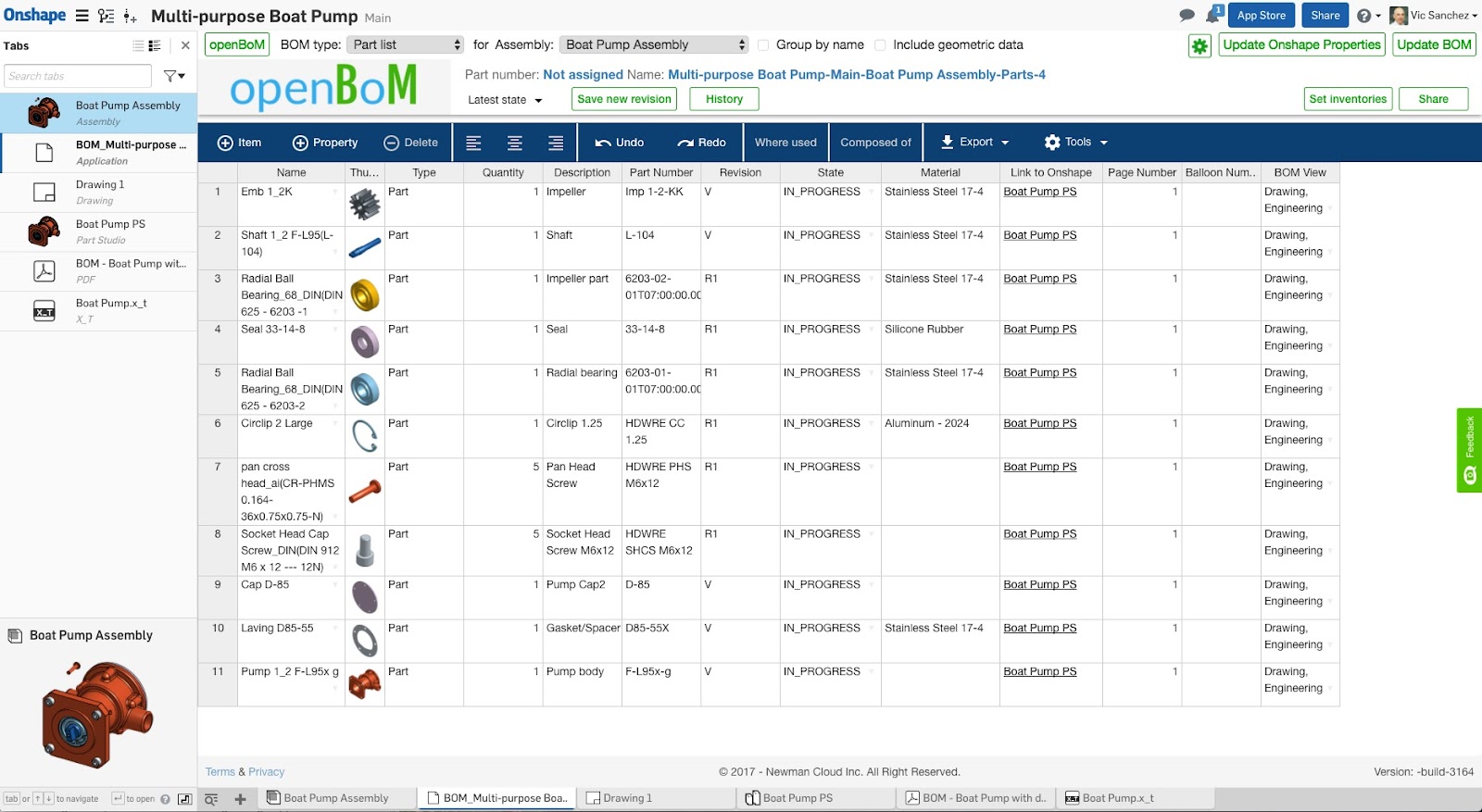Click the History button
1482x812 pixels.
pyautogui.click(x=724, y=99)
